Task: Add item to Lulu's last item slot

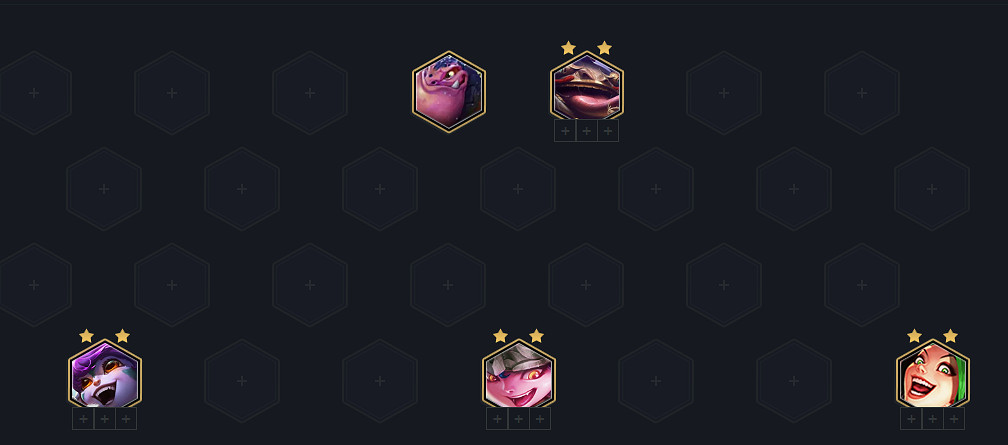Action: tap(125, 419)
